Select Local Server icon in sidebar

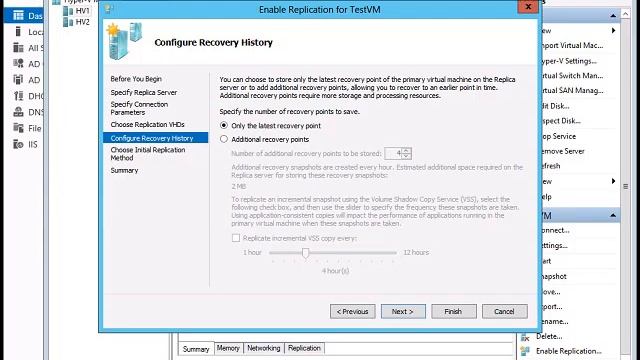[x=18, y=31]
